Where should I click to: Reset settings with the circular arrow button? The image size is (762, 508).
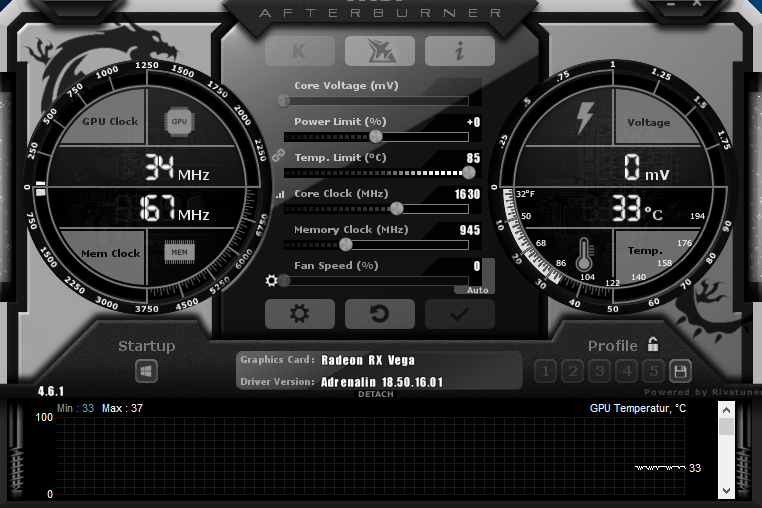tap(380, 314)
